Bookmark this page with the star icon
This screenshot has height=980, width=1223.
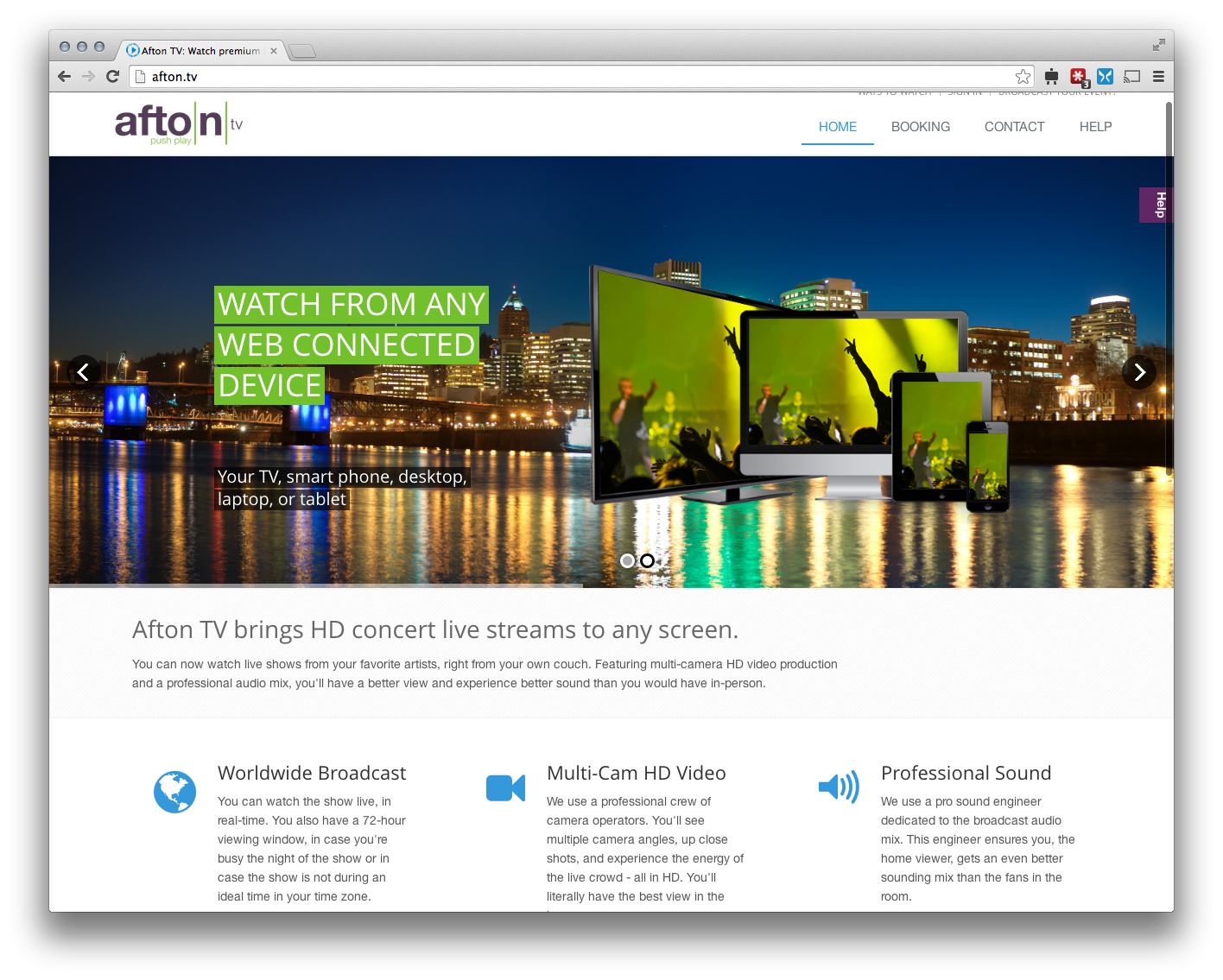click(1023, 77)
